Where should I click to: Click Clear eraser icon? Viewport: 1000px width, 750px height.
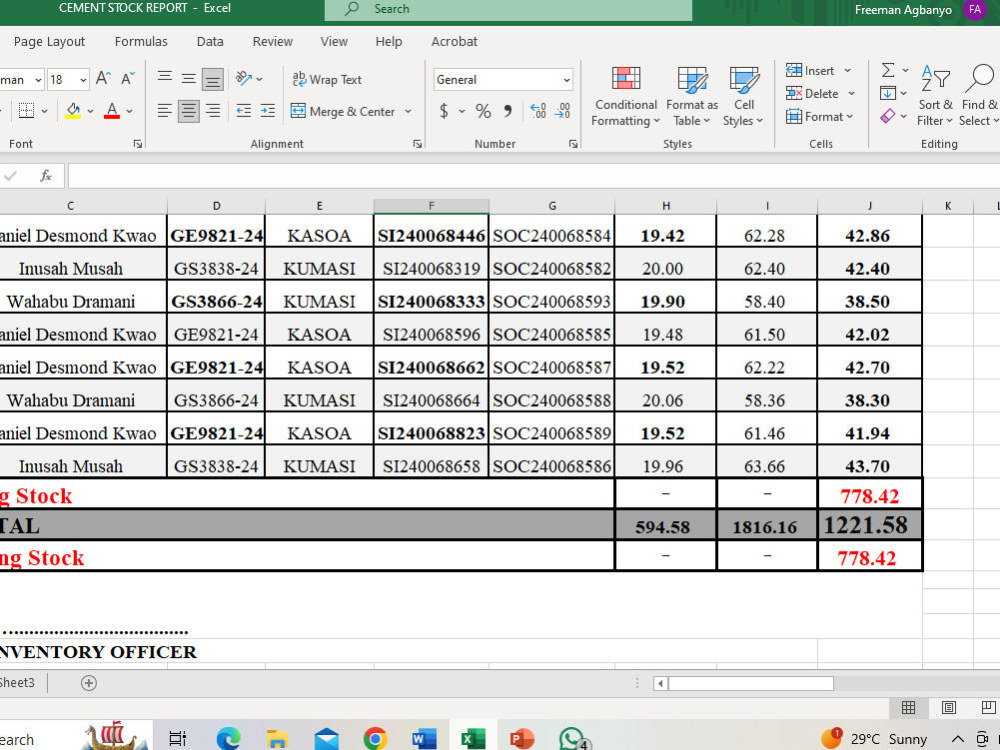888,116
